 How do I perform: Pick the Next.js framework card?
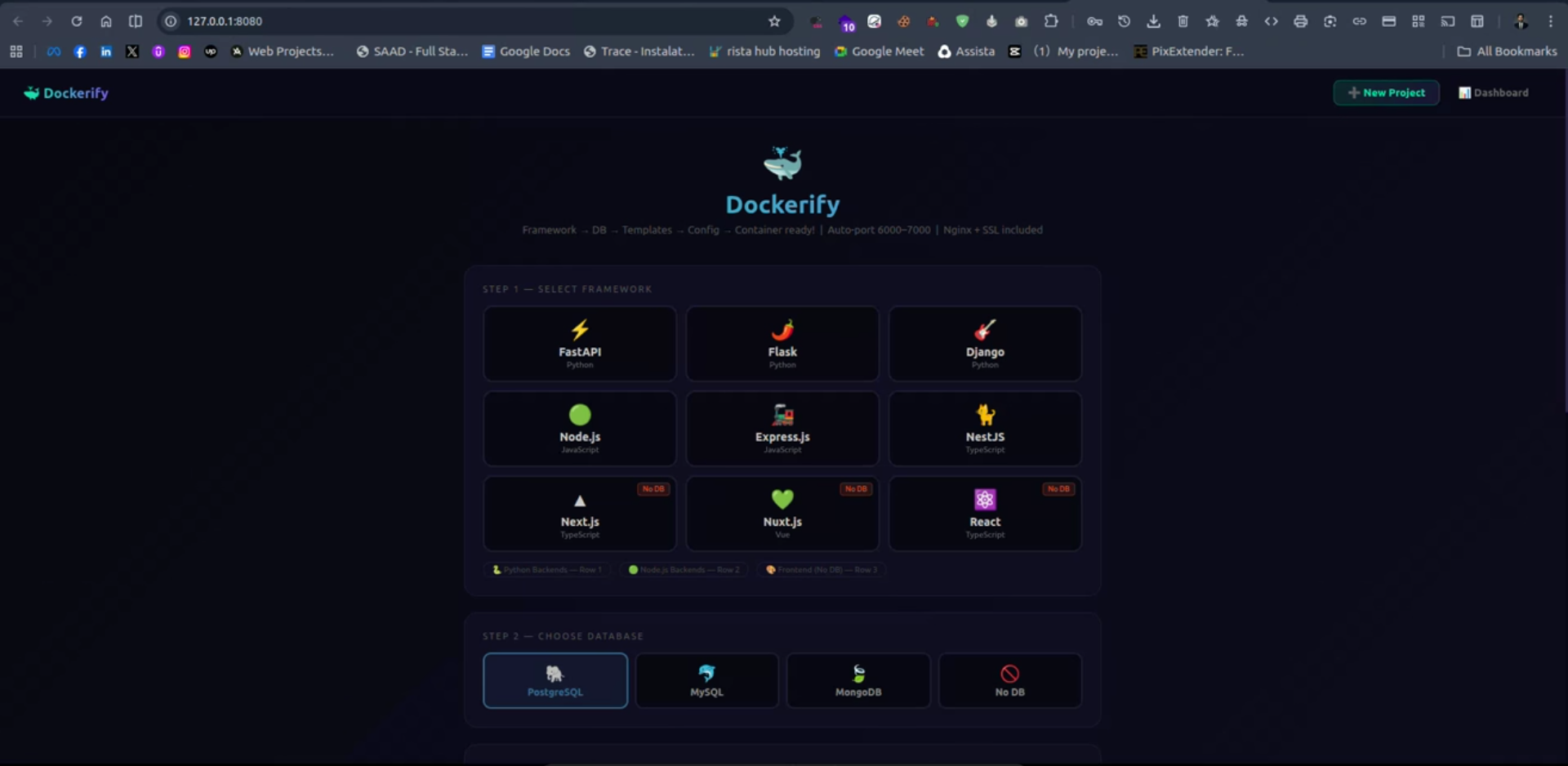click(x=579, y=514)
